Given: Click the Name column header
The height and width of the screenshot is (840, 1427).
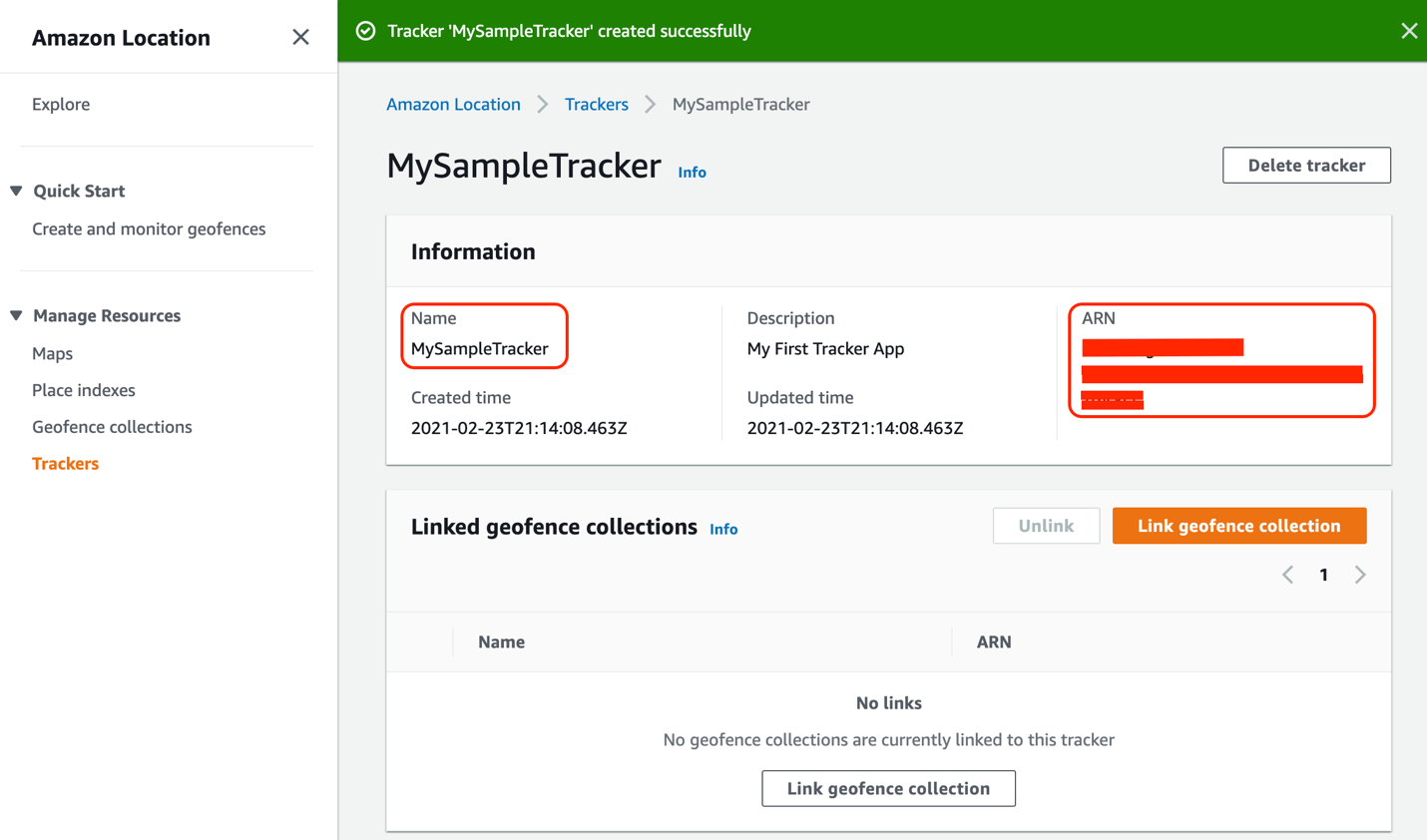Looking at the screenshot, I should click(x=501, y=641).
